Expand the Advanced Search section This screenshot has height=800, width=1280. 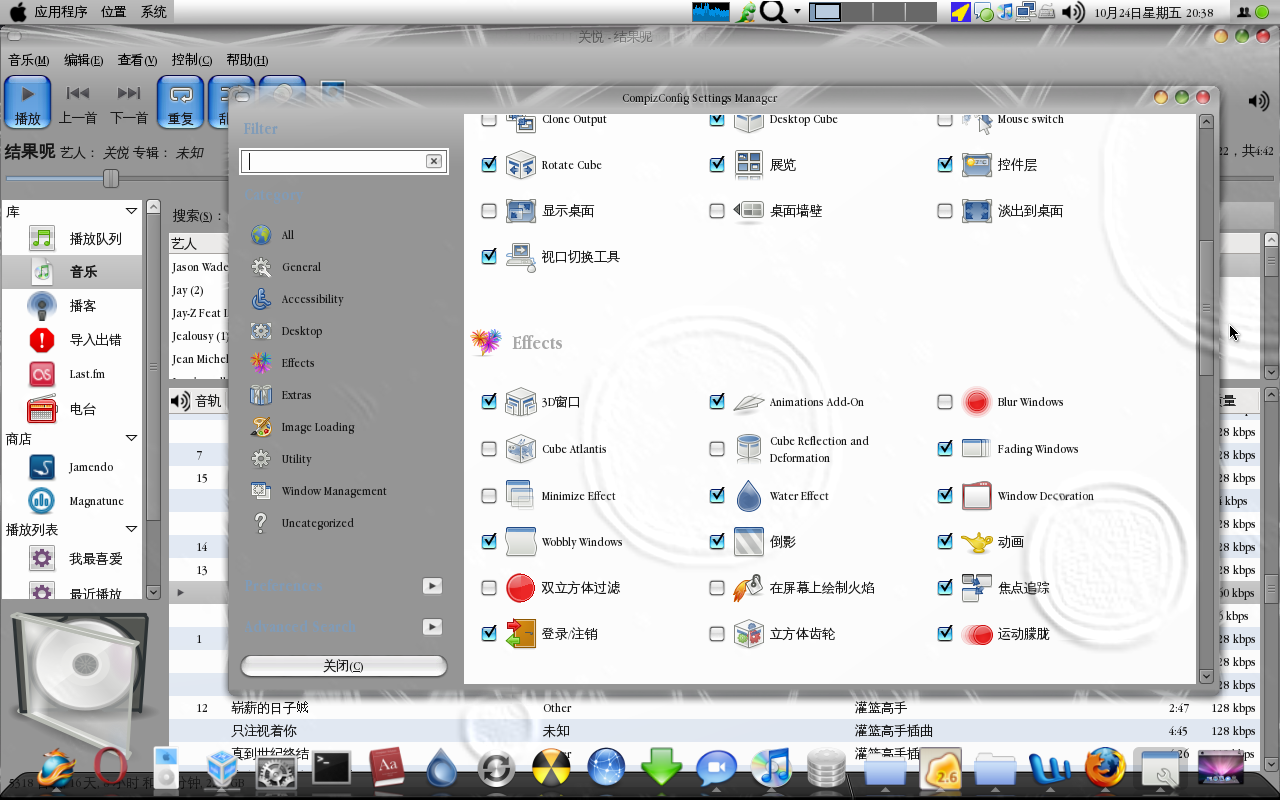tap(432, 627)
